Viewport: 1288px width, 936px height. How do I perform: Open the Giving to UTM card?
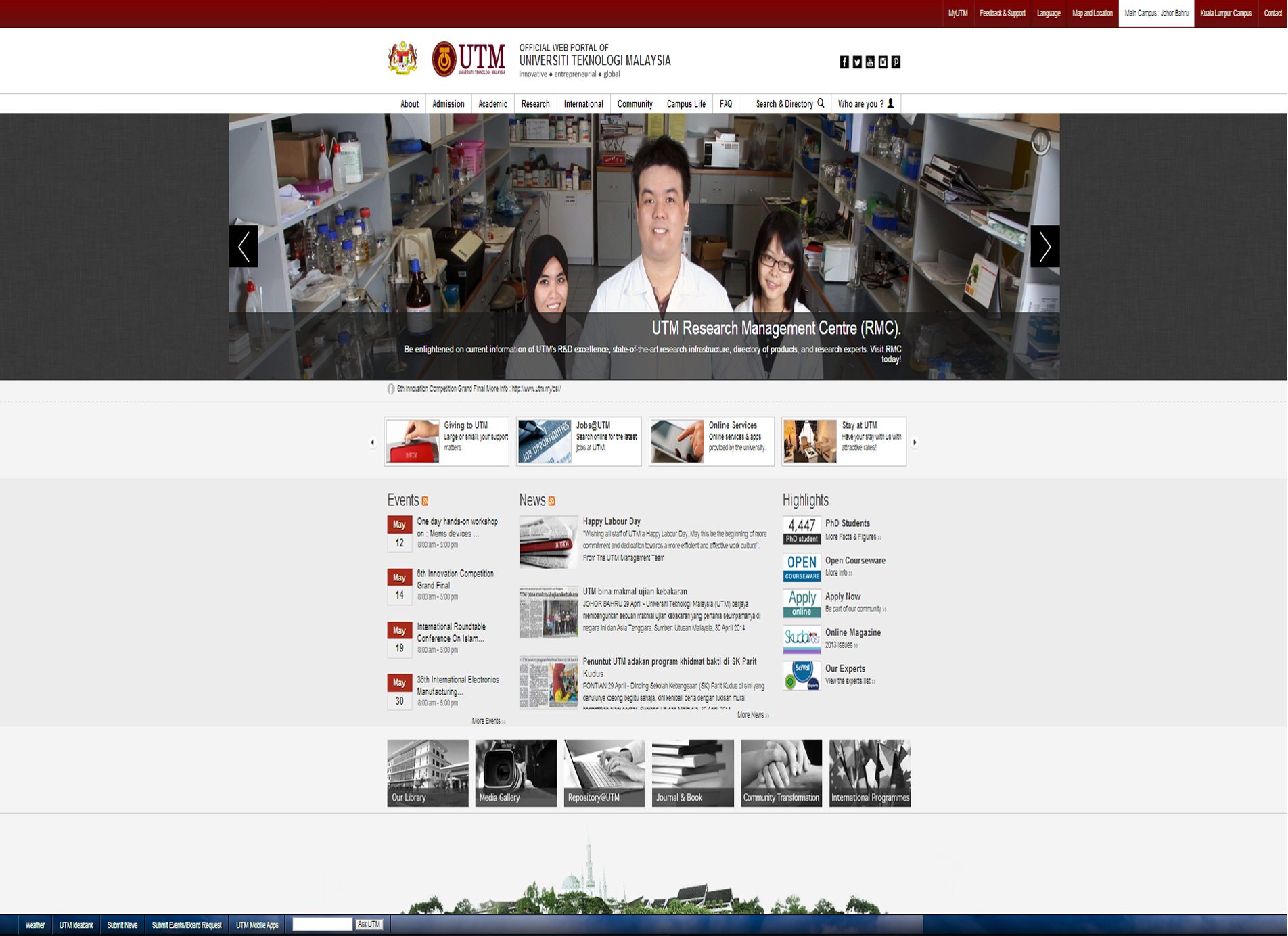[446, 441]
